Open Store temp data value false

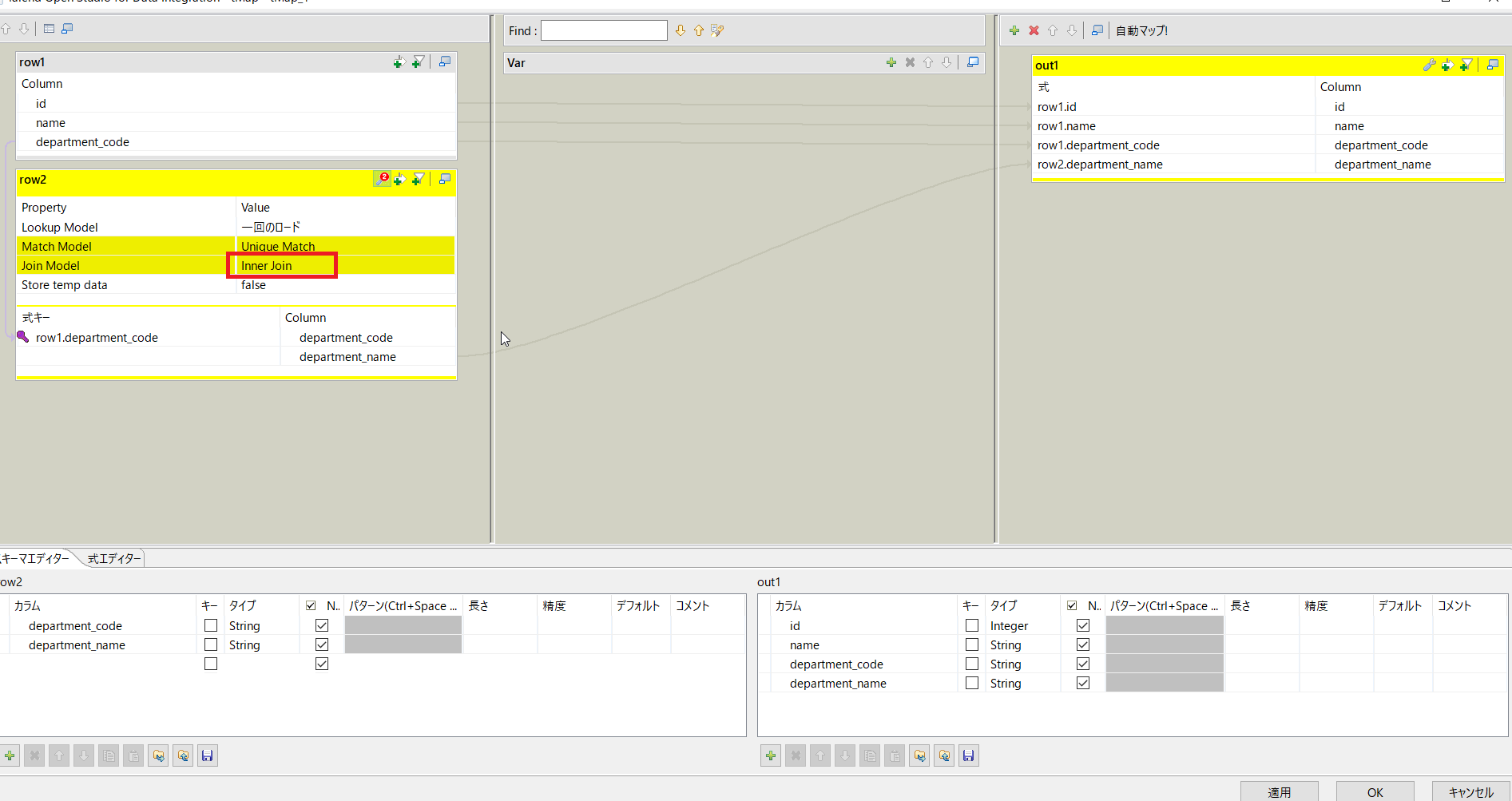(346, 285)
